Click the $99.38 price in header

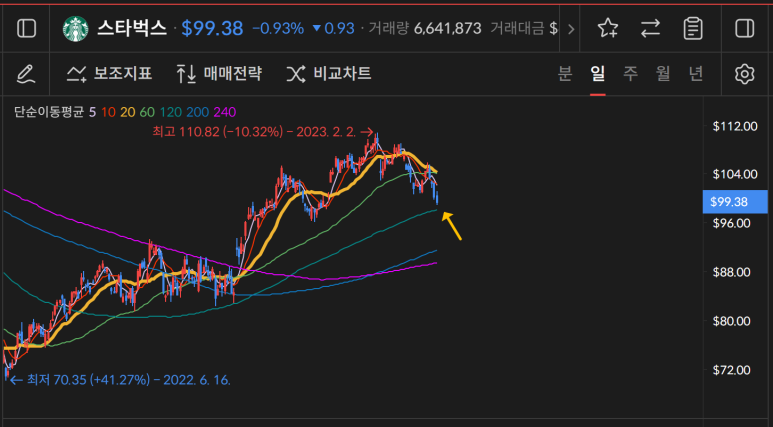tap(212, 29)
